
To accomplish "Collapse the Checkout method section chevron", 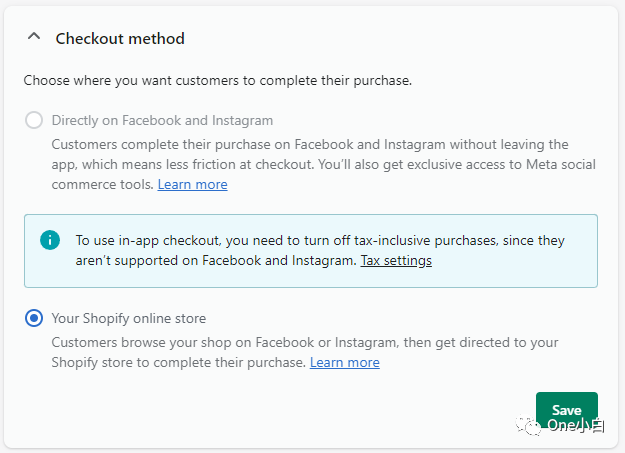I will 34,37.
